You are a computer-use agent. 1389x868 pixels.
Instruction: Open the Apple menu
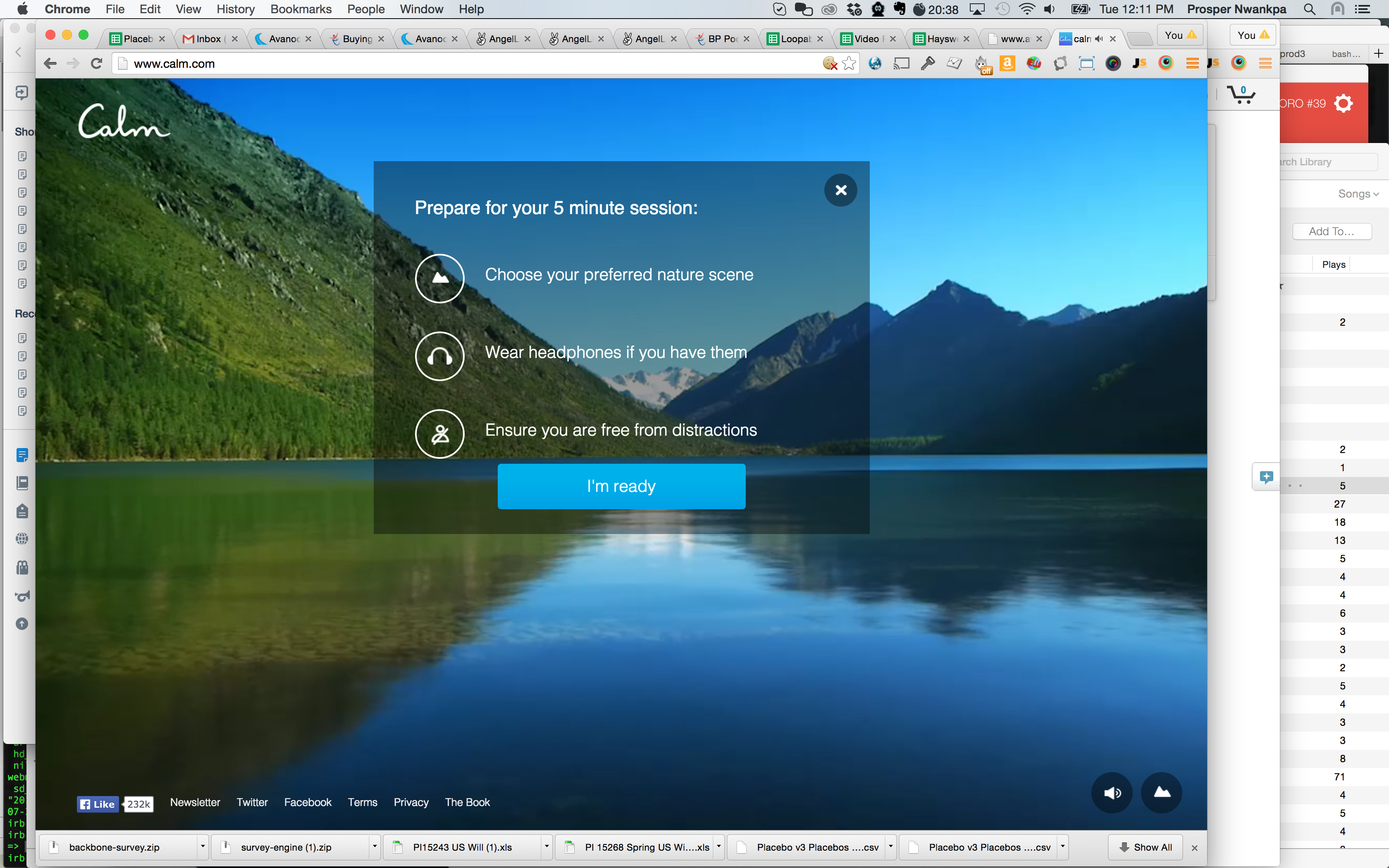[22, 9]
